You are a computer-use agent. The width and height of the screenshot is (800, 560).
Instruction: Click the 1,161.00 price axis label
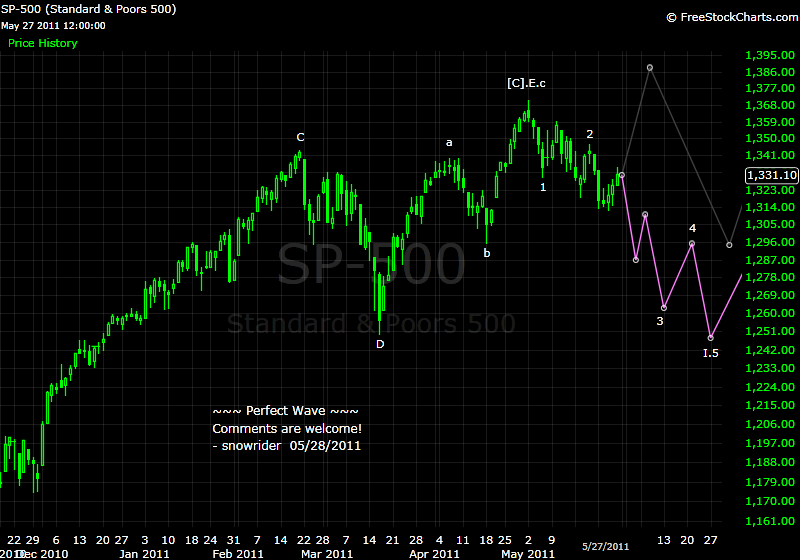coord(770,521)
